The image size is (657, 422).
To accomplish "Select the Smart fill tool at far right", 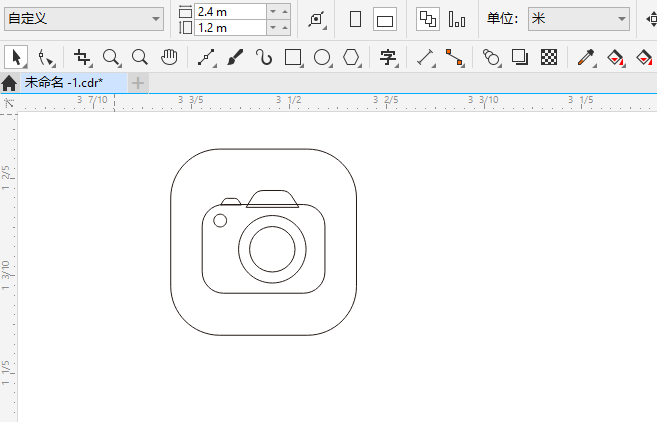I will point(644,57).
